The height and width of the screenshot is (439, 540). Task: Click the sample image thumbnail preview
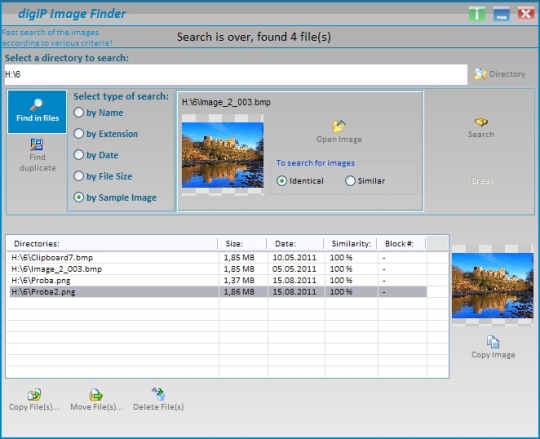pyautogui.click(x=223, y=155)
